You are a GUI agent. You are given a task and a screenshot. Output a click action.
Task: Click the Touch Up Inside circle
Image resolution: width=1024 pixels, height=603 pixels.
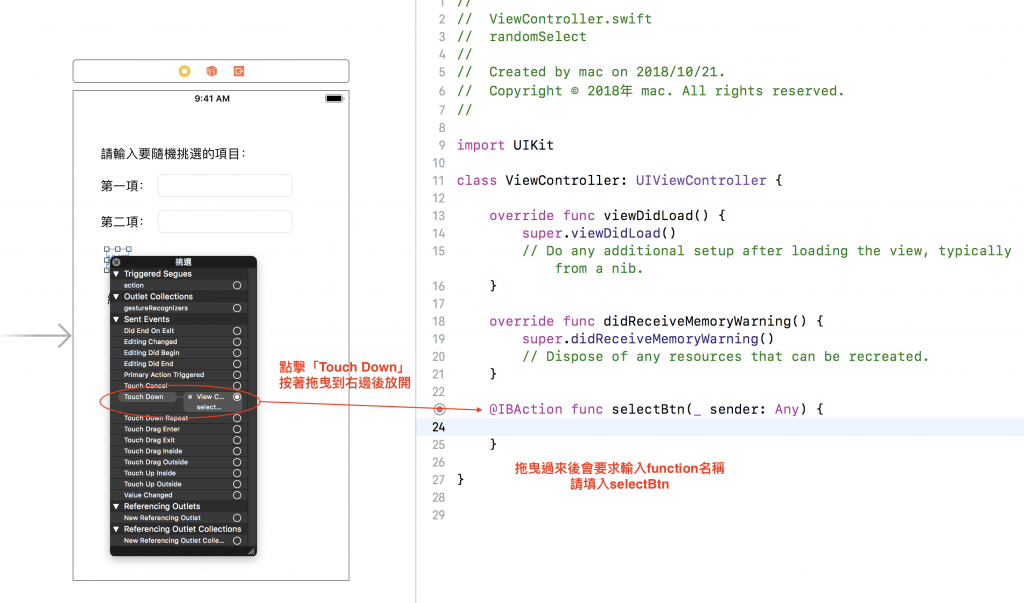pyautogui.click(x=237, y=473)
